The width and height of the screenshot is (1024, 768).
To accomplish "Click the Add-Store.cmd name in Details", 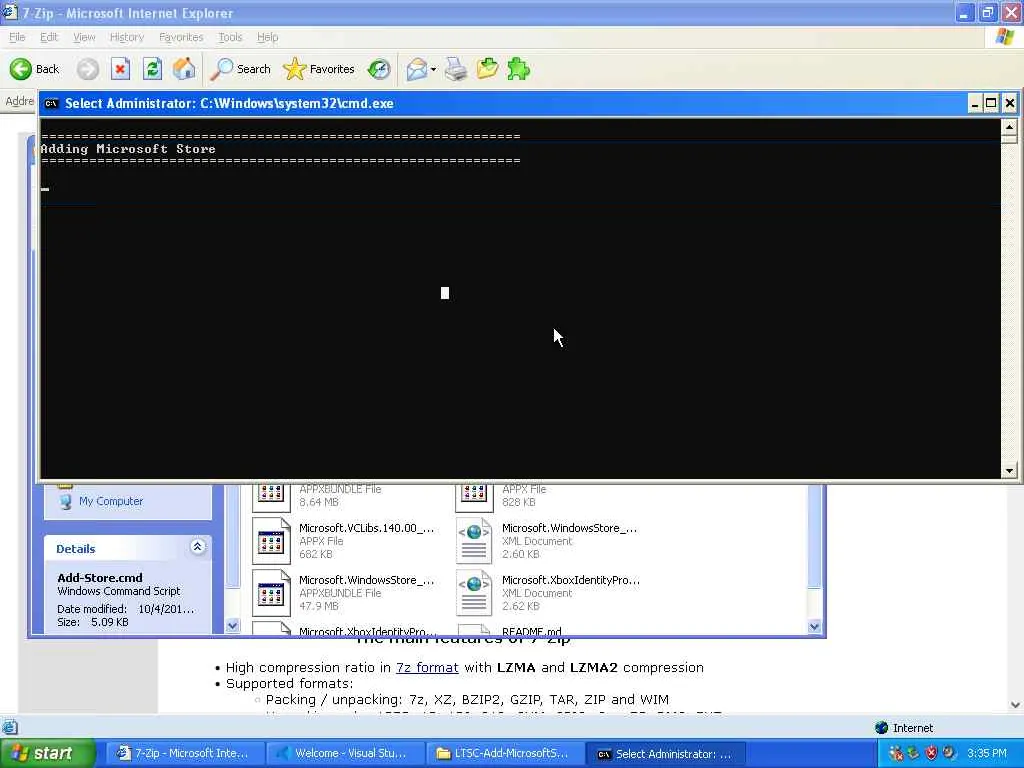I will point(100,577).
